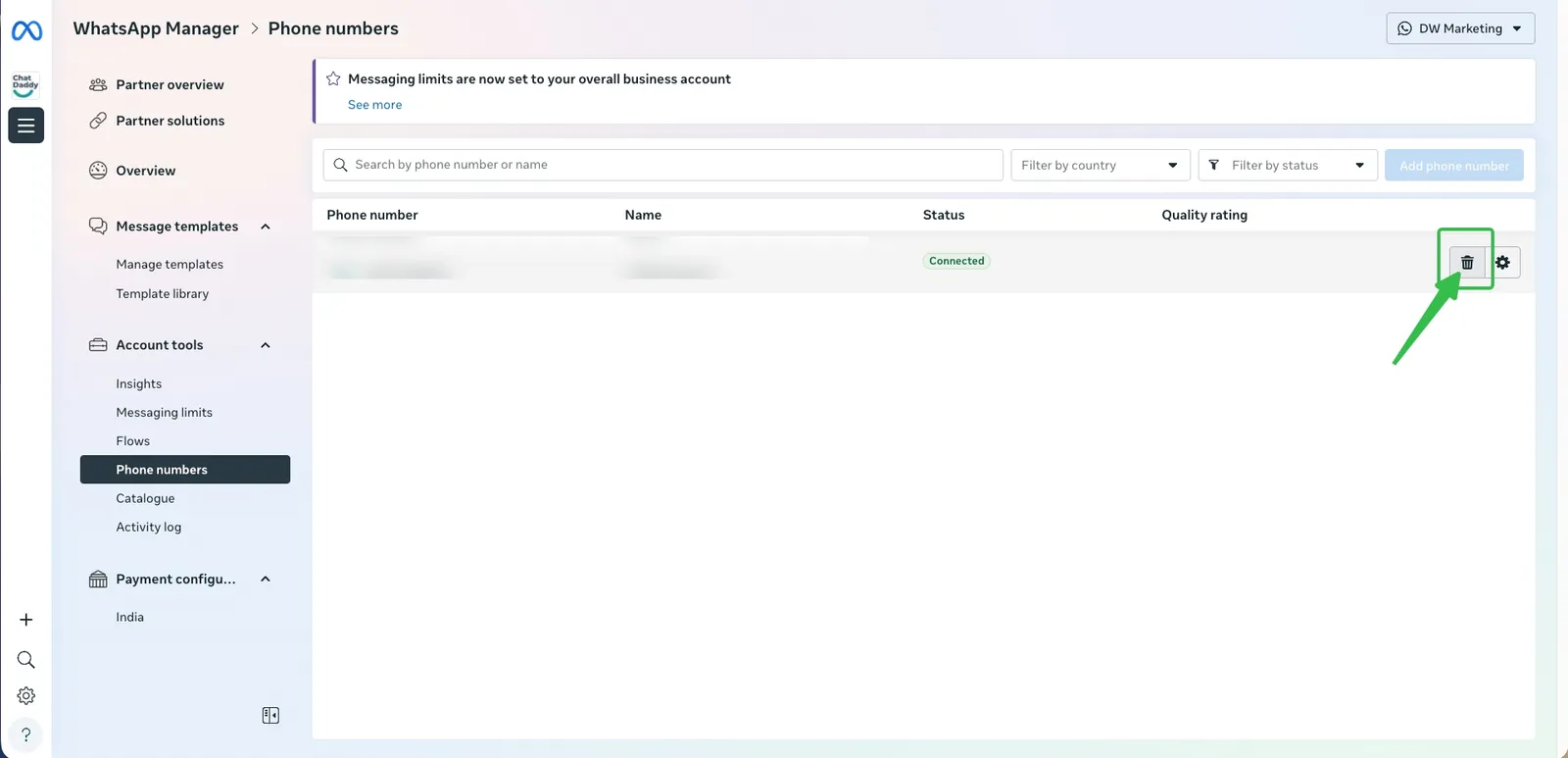Image resolution: width=1568 pixels, height=758 pixels.
Task: Open the Filter by country dropdown
Action: coord(1100,165)
